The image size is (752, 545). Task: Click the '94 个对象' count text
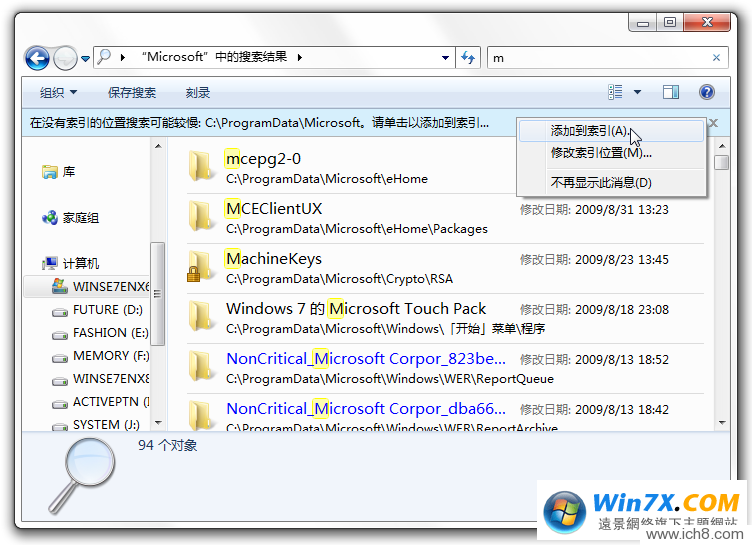(167, 445)
